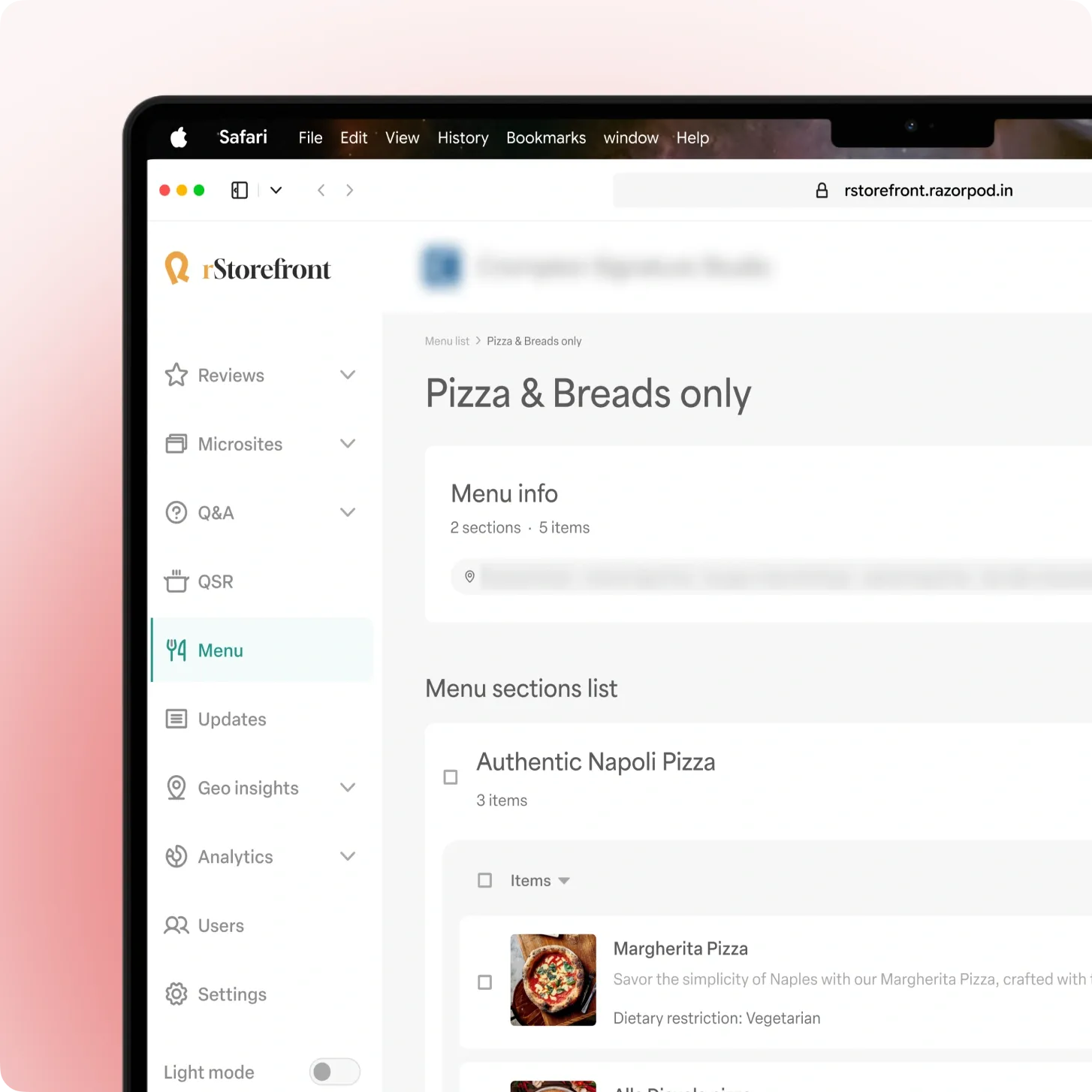Go back with the browser back arrow
This screenshot has width=1092, height=1092.
[x=321, y=190]
